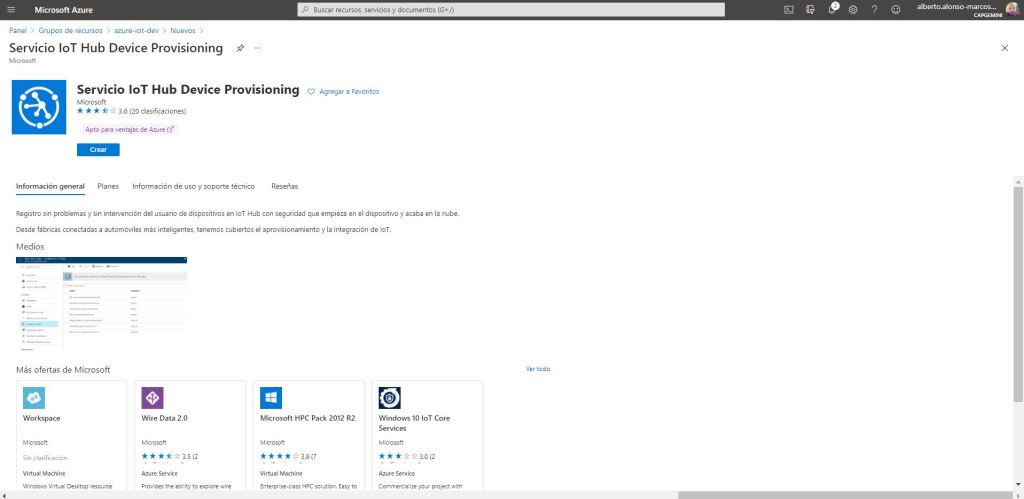Add to favorites using the heart icon

click(x=311, y=91)
